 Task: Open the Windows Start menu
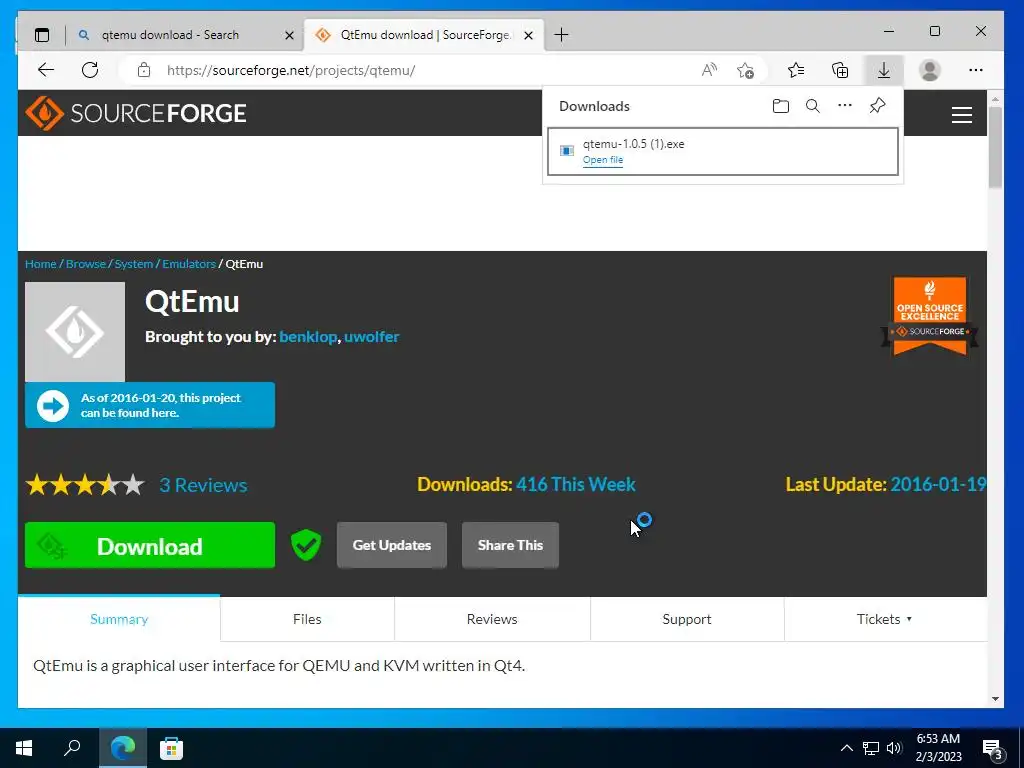[x=24, y=748]
